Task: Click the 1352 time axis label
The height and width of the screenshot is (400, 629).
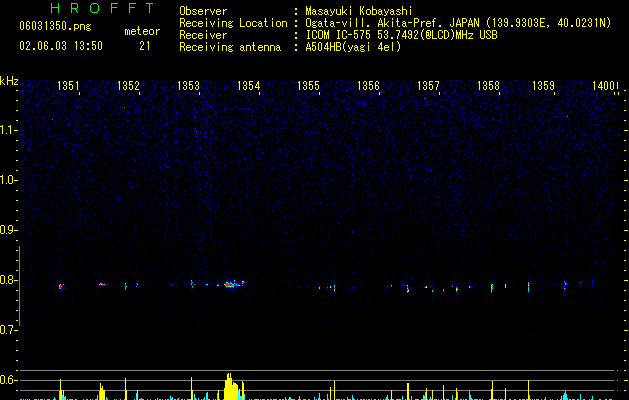Action: pos(128,86)
